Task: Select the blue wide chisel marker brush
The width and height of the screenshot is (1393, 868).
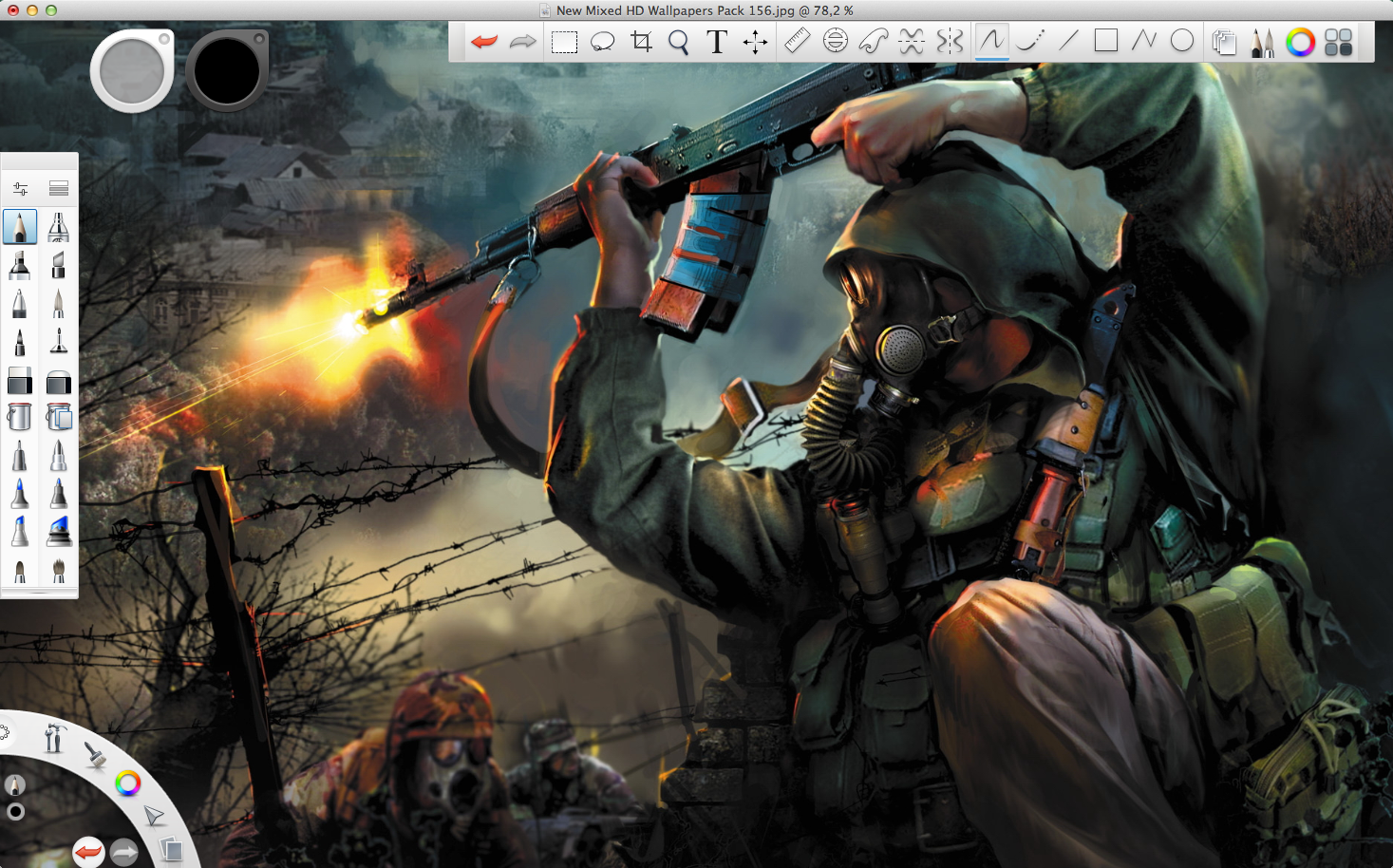Action: coord(59,532)
